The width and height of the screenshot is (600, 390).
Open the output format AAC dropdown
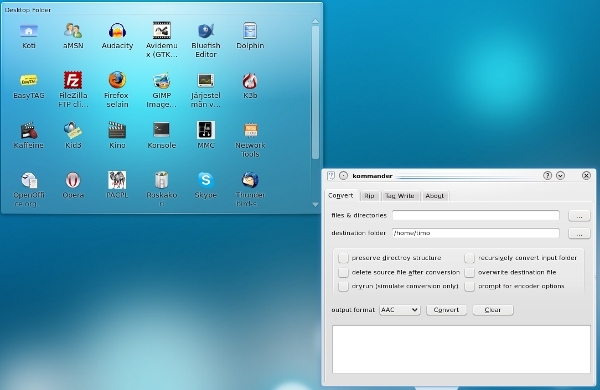coord(399,310)
